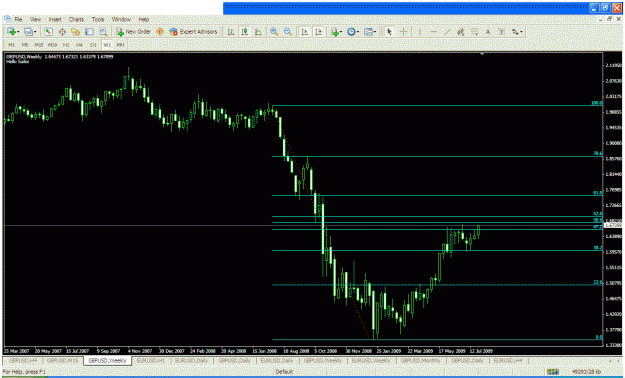Image resolution: width=625 pixels, height=378 pixels.
Task: Switch chart to candlesticks style
Action: pos(244,32)
